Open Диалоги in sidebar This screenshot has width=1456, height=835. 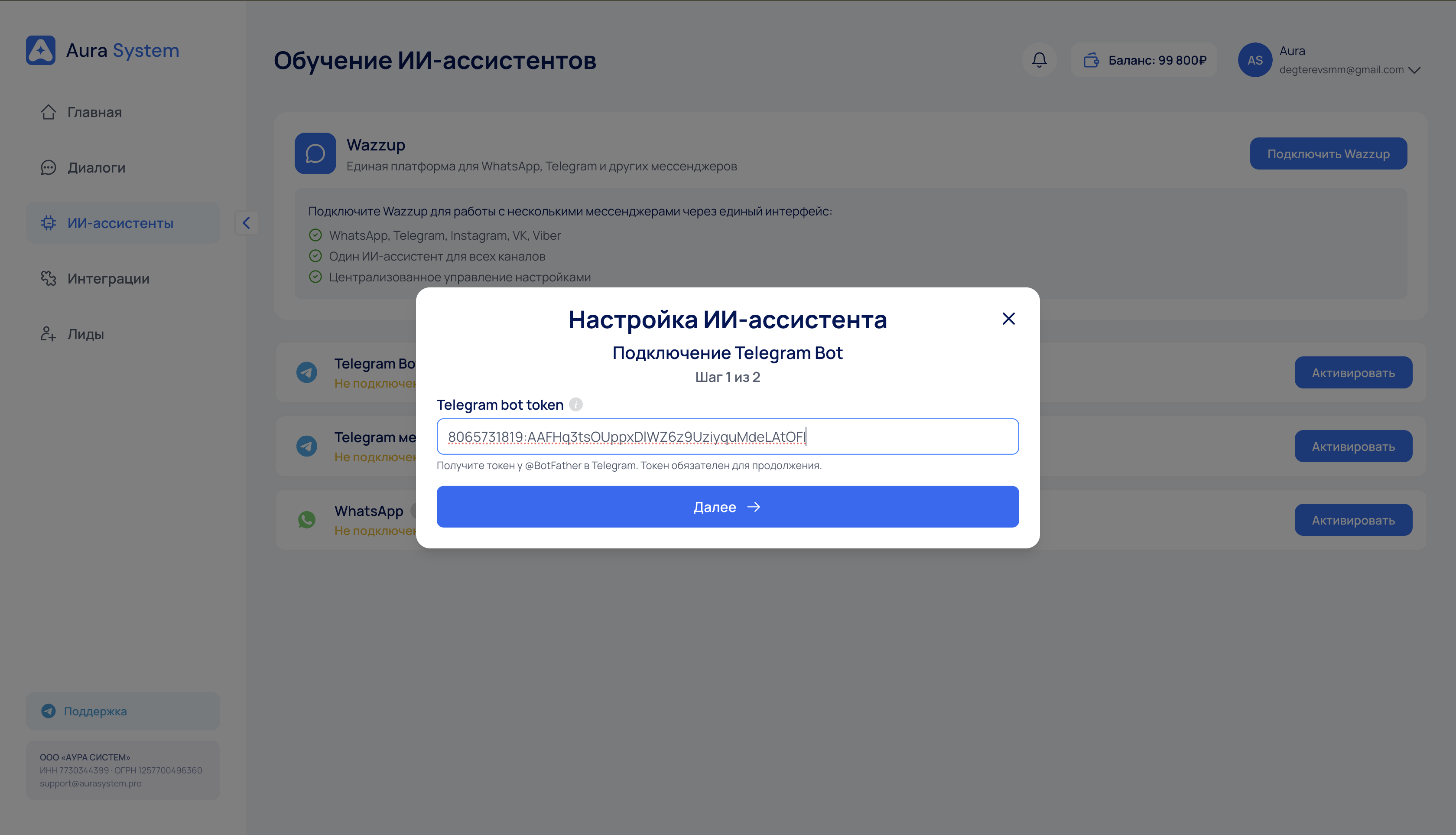pos(96,167)
